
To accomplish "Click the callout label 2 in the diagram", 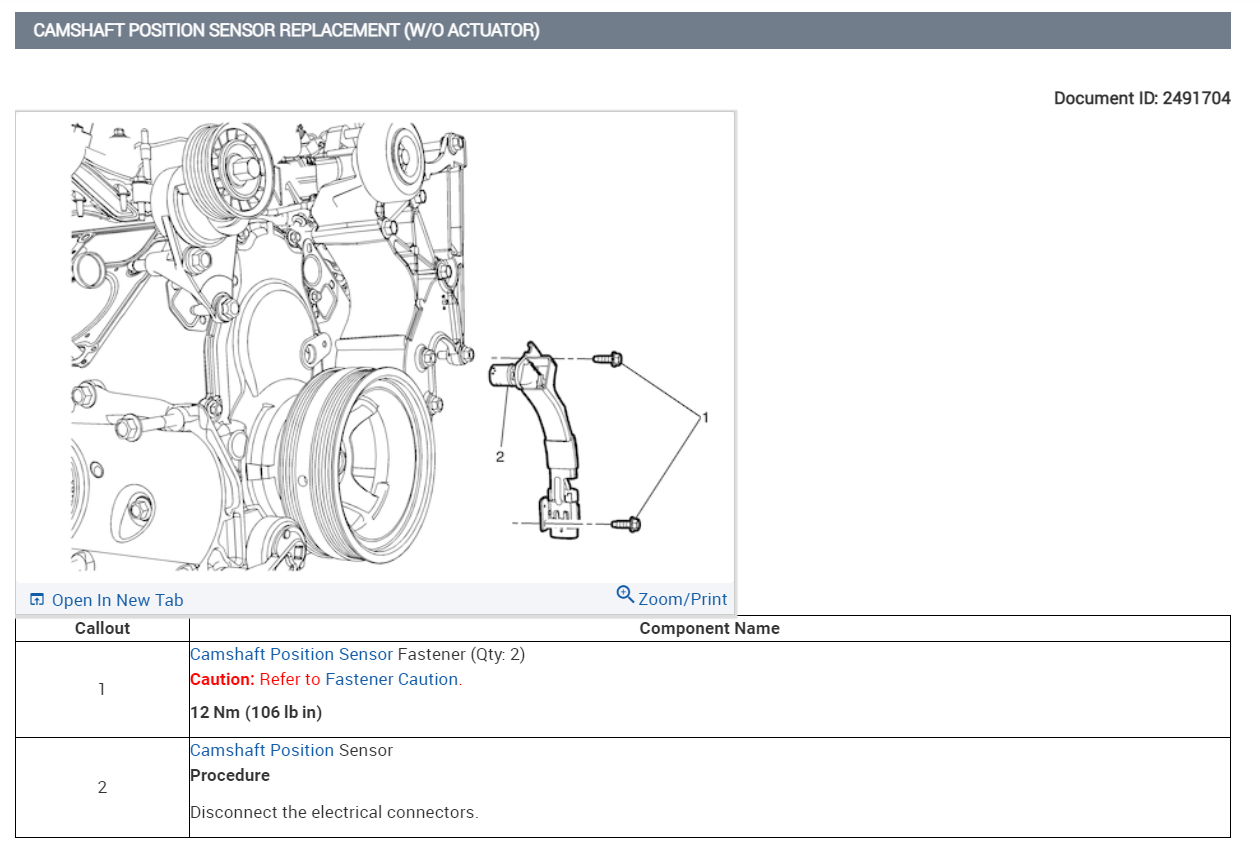I will (x=500, y=456).
